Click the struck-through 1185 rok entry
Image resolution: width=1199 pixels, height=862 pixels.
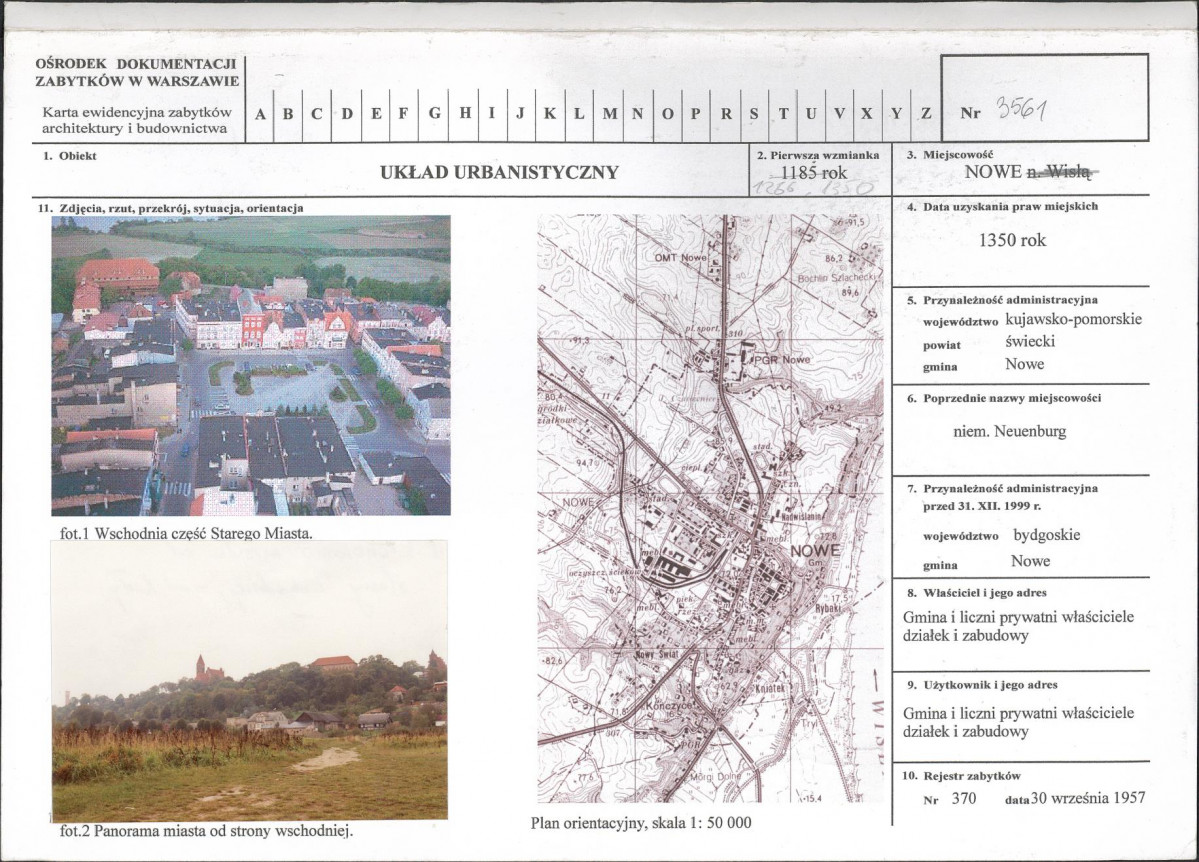(814, 172)
